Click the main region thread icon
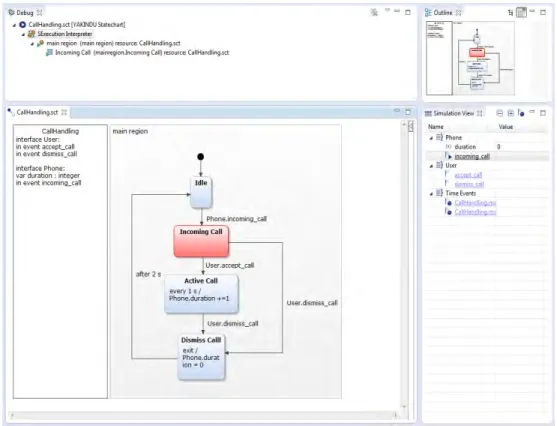The image size is (557, 426). (x=40, y=43)
